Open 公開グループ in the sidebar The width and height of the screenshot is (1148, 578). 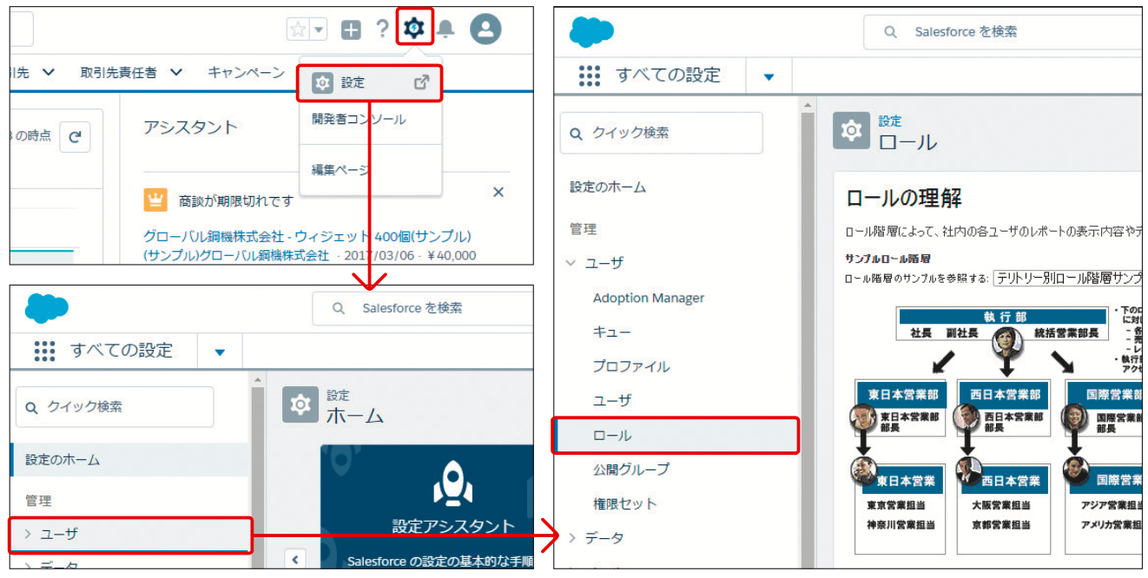tap(631, 469)
